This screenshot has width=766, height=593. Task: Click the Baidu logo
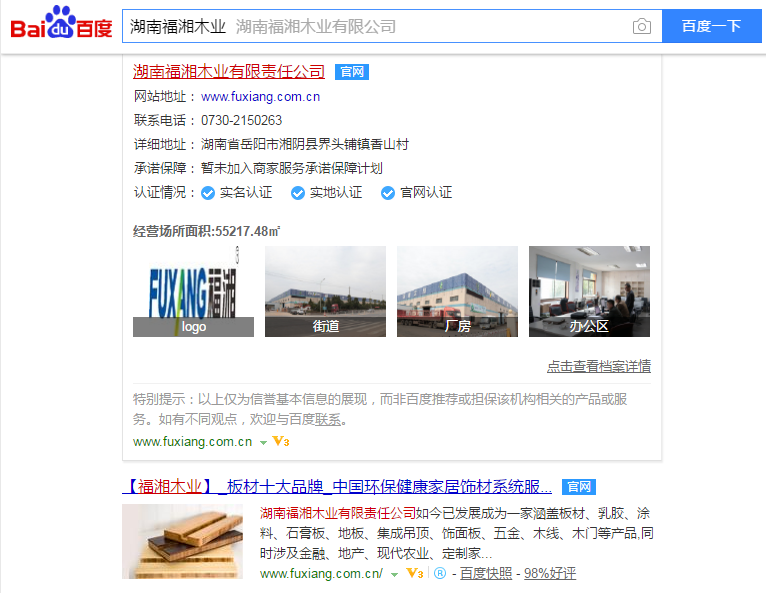61,23
